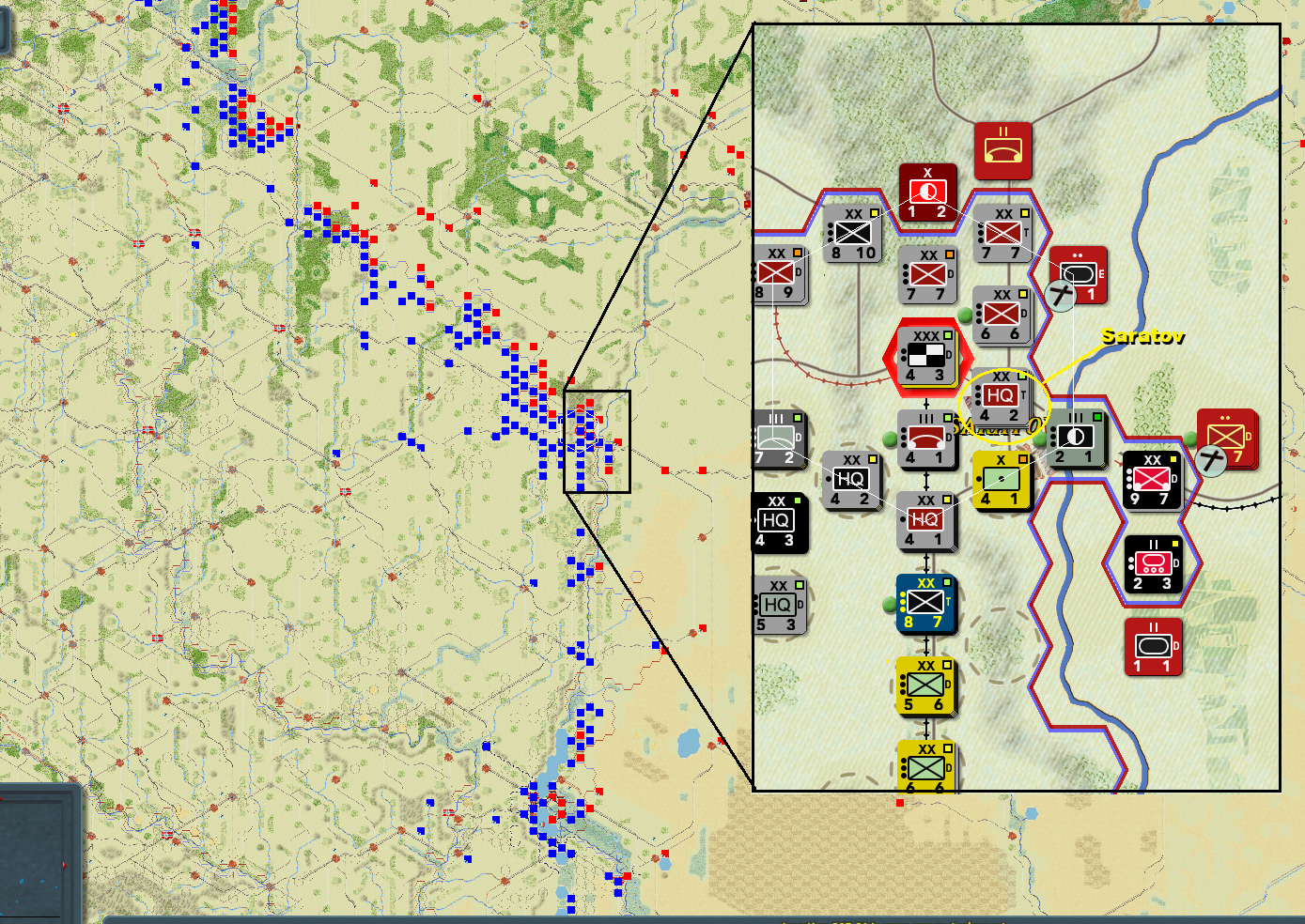Viewport: 1305px width, 924px height.
Task: Select the red II armor counter 1-1
Action: click(1154, 646)
